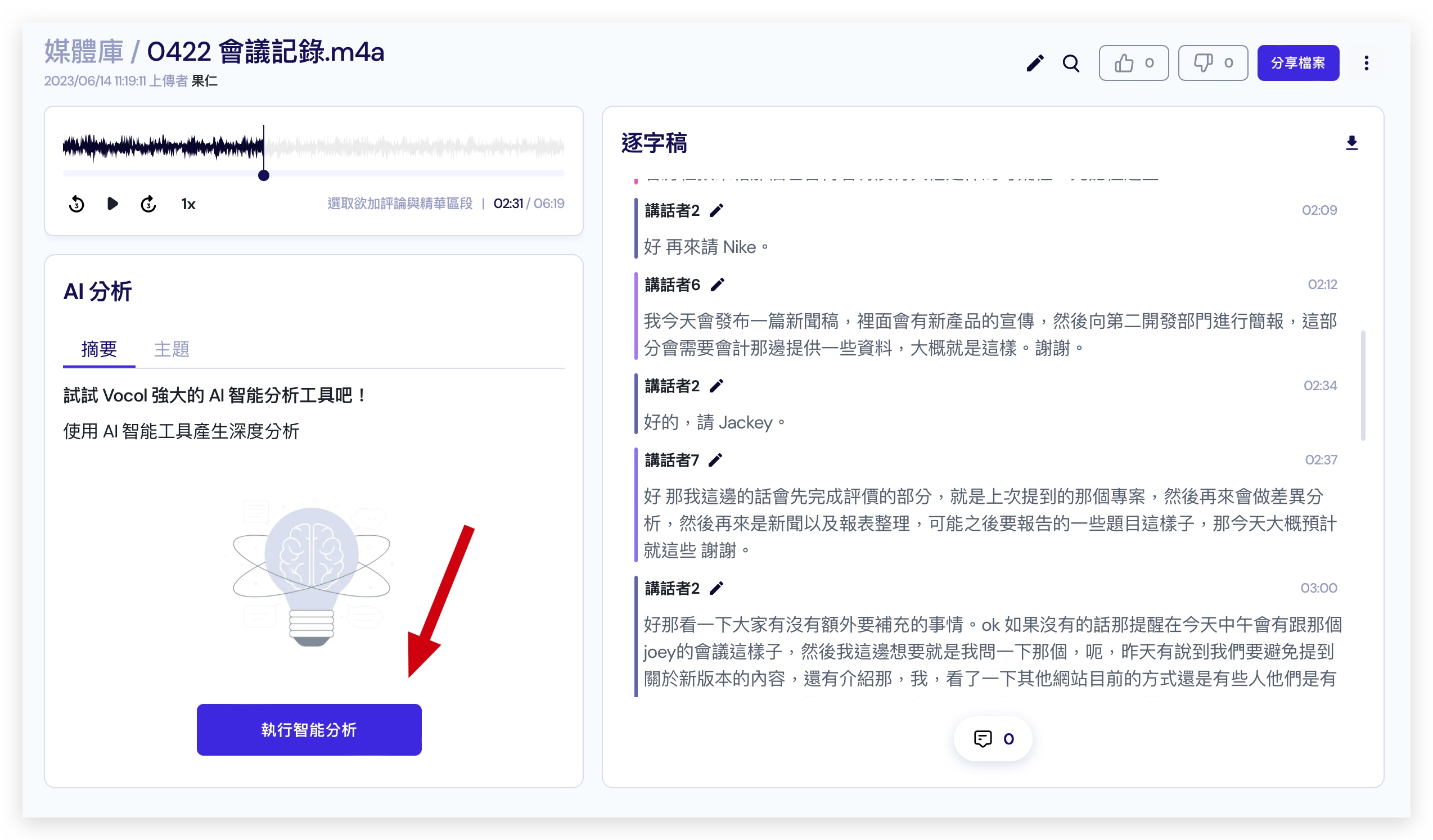Switch to the 主題 tab
This screenshot has width=1433, height=840.
pyautogui.click(x=171, y=349)
